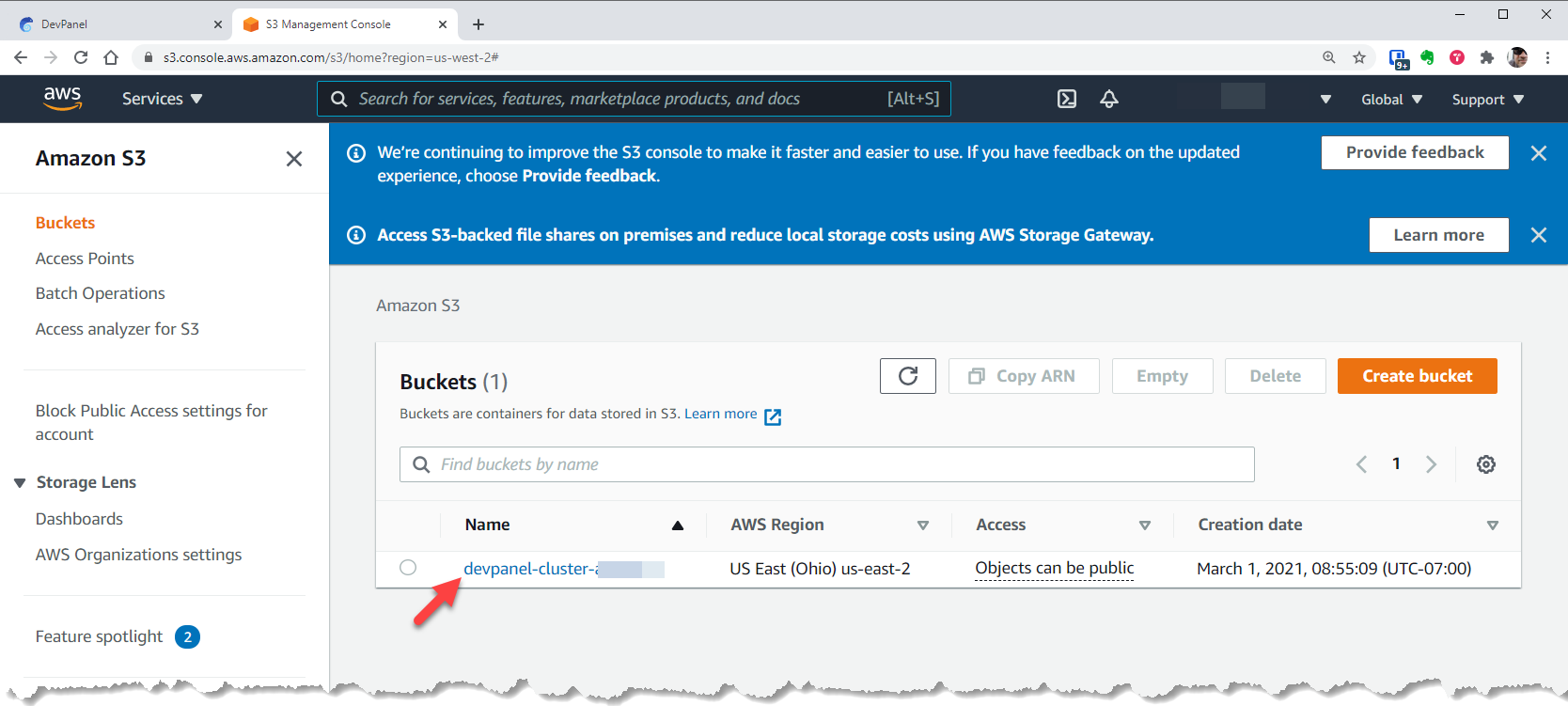Open Access Points in the sidebar
Viewport: 1568px width, 706px height.
click(85, 259)
